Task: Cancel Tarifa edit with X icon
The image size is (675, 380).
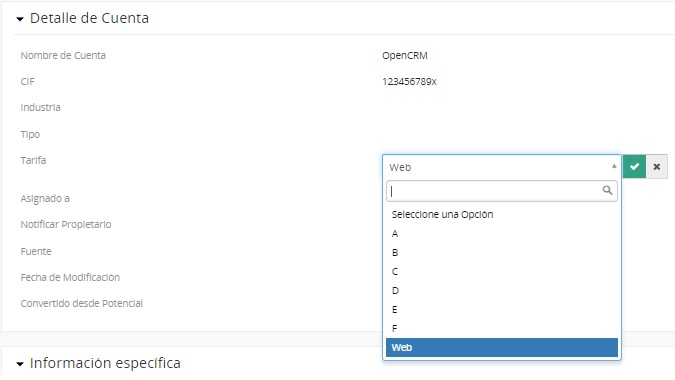Action: (x=656, y=167)
